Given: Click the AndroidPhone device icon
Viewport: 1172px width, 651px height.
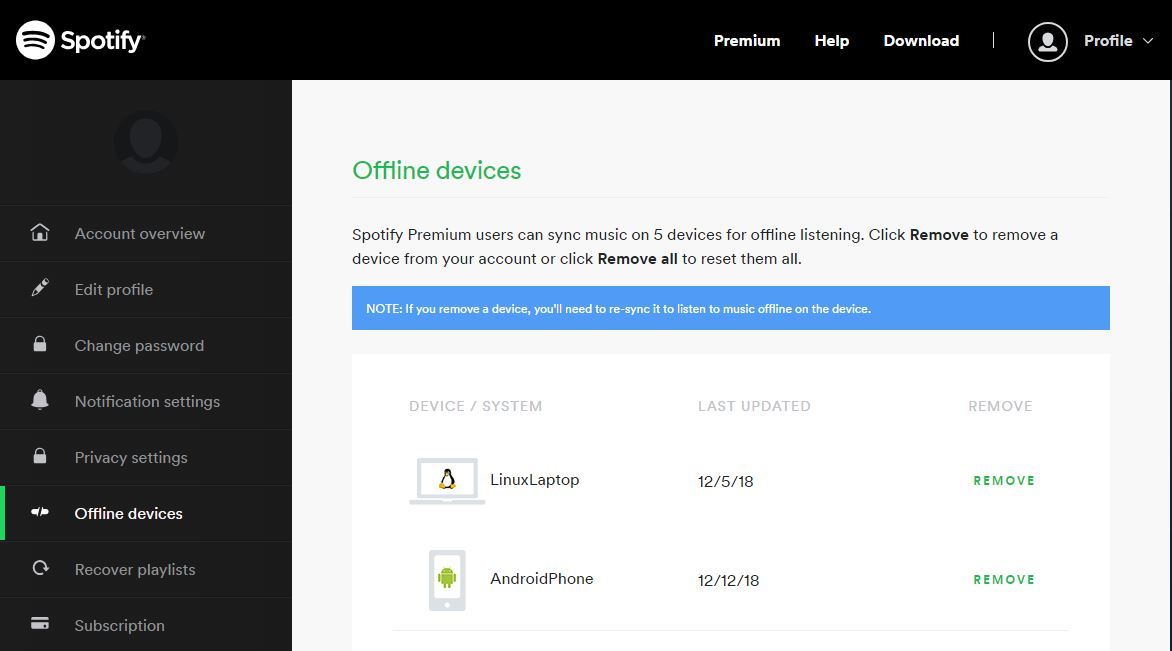Looking at the screenshot, I should click(x=447, y=580).
